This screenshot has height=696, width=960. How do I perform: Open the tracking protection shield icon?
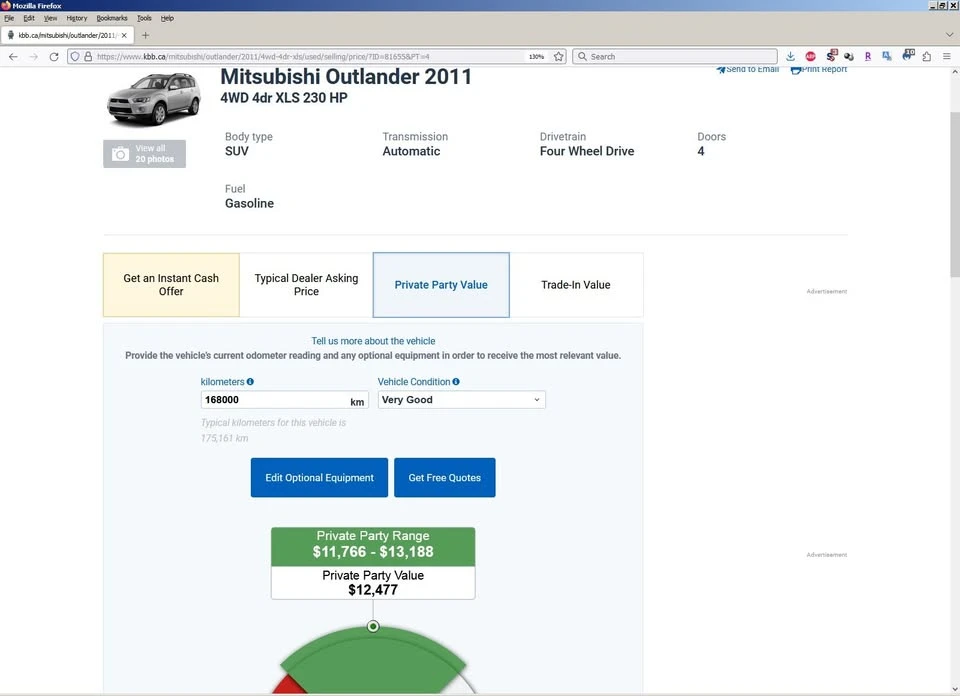75,56
